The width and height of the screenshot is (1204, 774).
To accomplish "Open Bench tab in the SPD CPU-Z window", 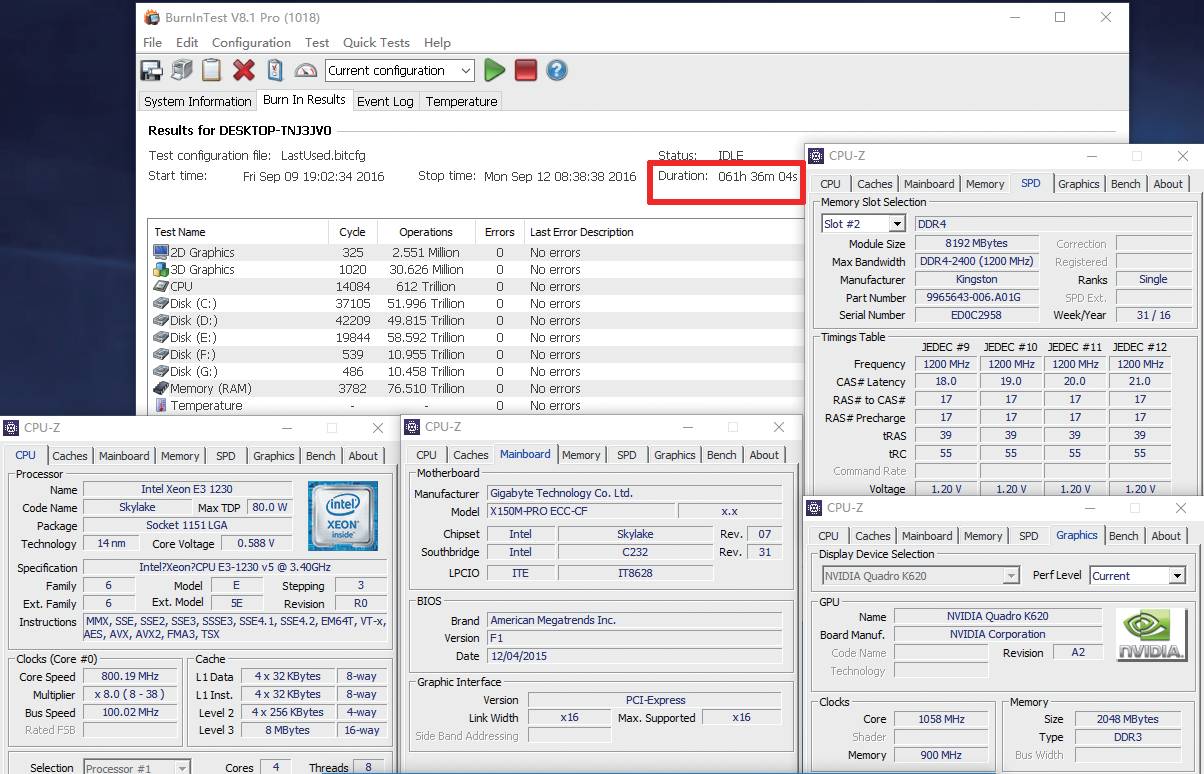I will tap(1125, 184).
